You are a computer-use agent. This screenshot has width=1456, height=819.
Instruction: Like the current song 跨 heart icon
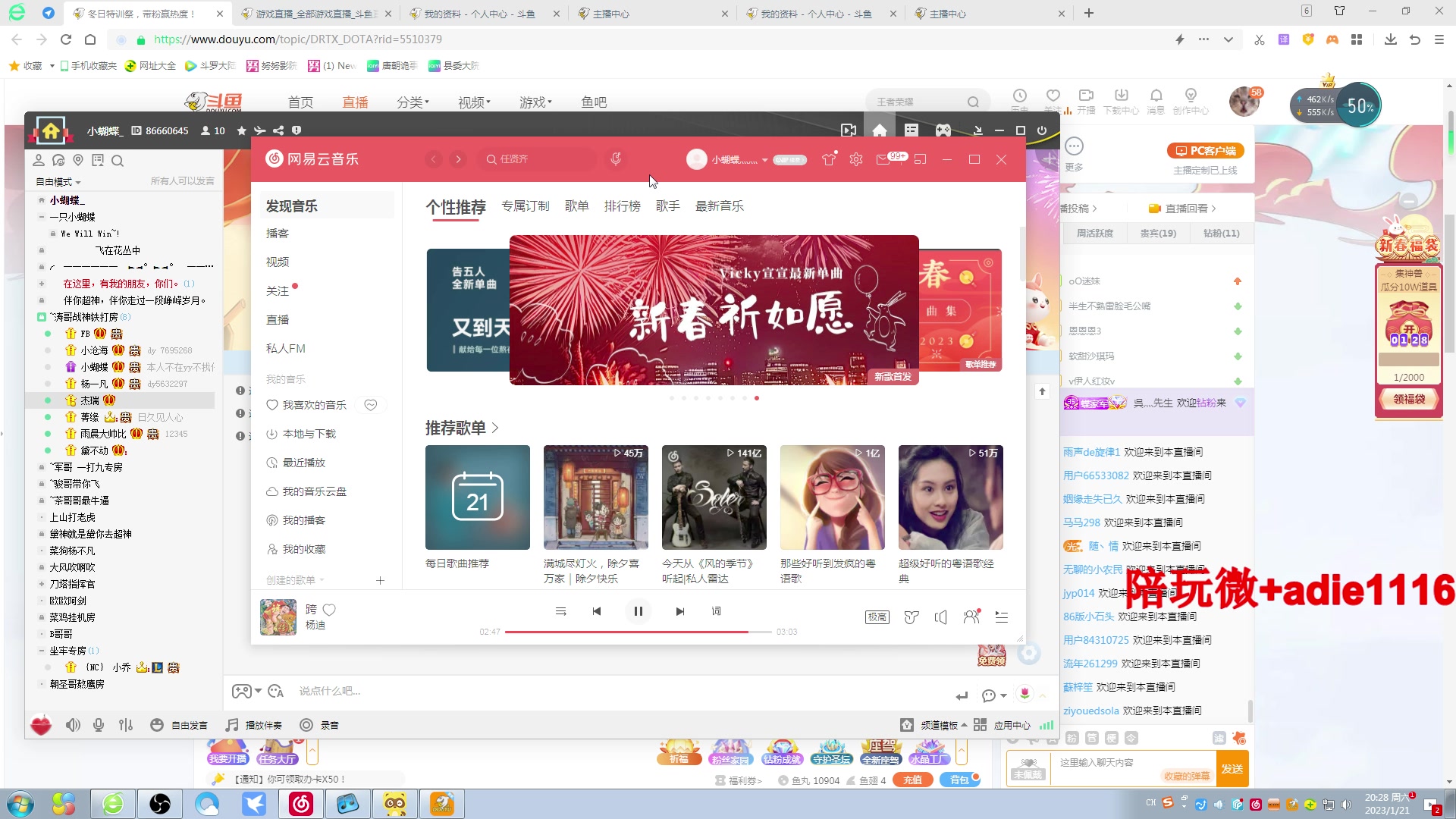click(x=329, y=610)
